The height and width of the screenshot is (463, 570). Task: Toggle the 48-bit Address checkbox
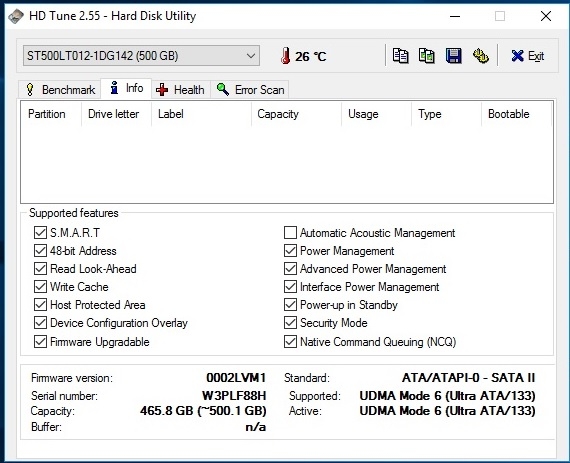40,251
